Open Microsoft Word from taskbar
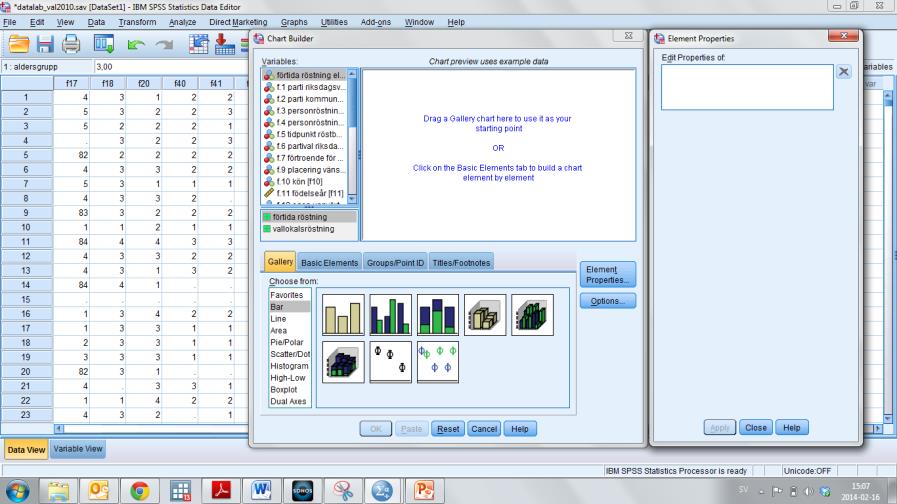This screenshot has height=504, width=897. tap(261, 491)
